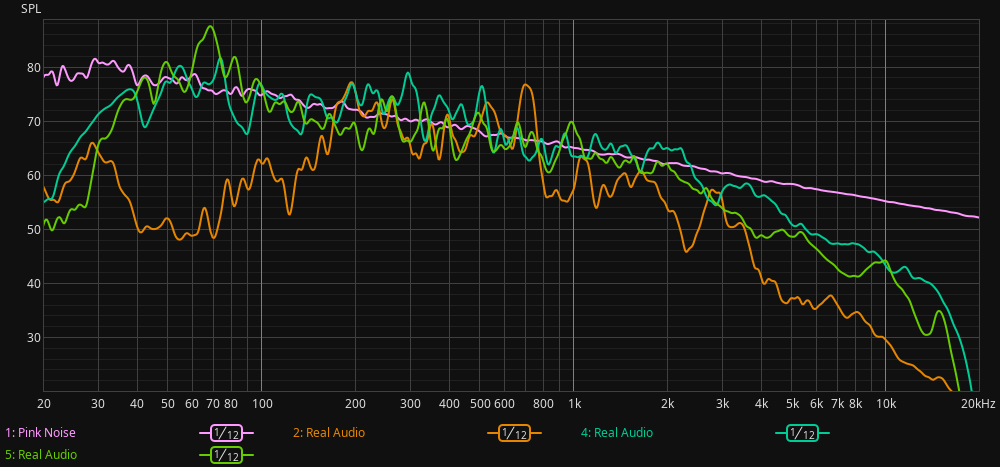Select the 1k frequency axis label
1000x467 pixels.
click(x=573, y=404)
